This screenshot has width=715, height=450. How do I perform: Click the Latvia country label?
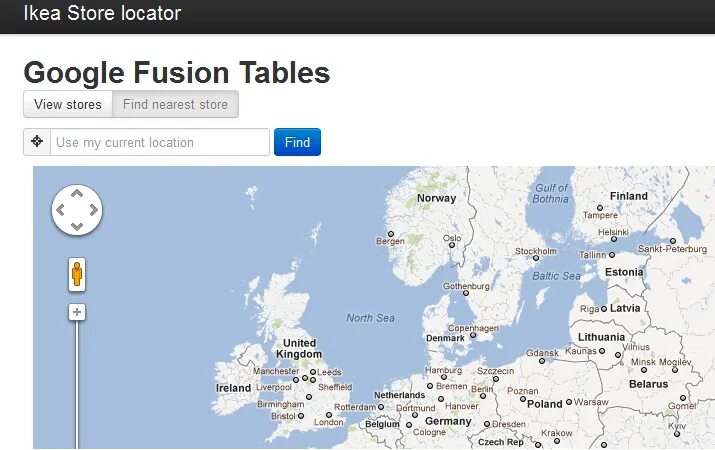click(625, 308)
